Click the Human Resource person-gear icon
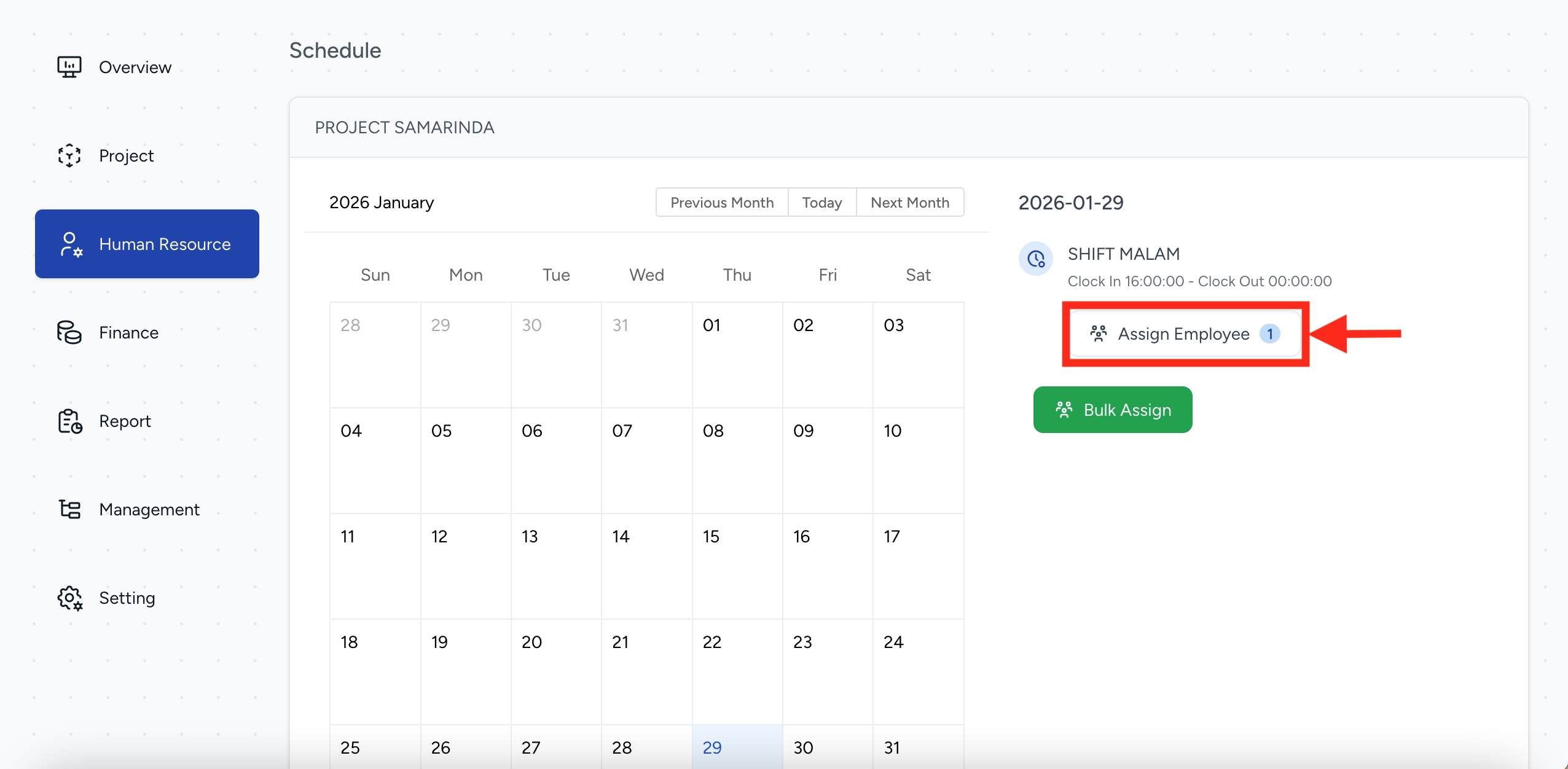 (x=71, y=244)
